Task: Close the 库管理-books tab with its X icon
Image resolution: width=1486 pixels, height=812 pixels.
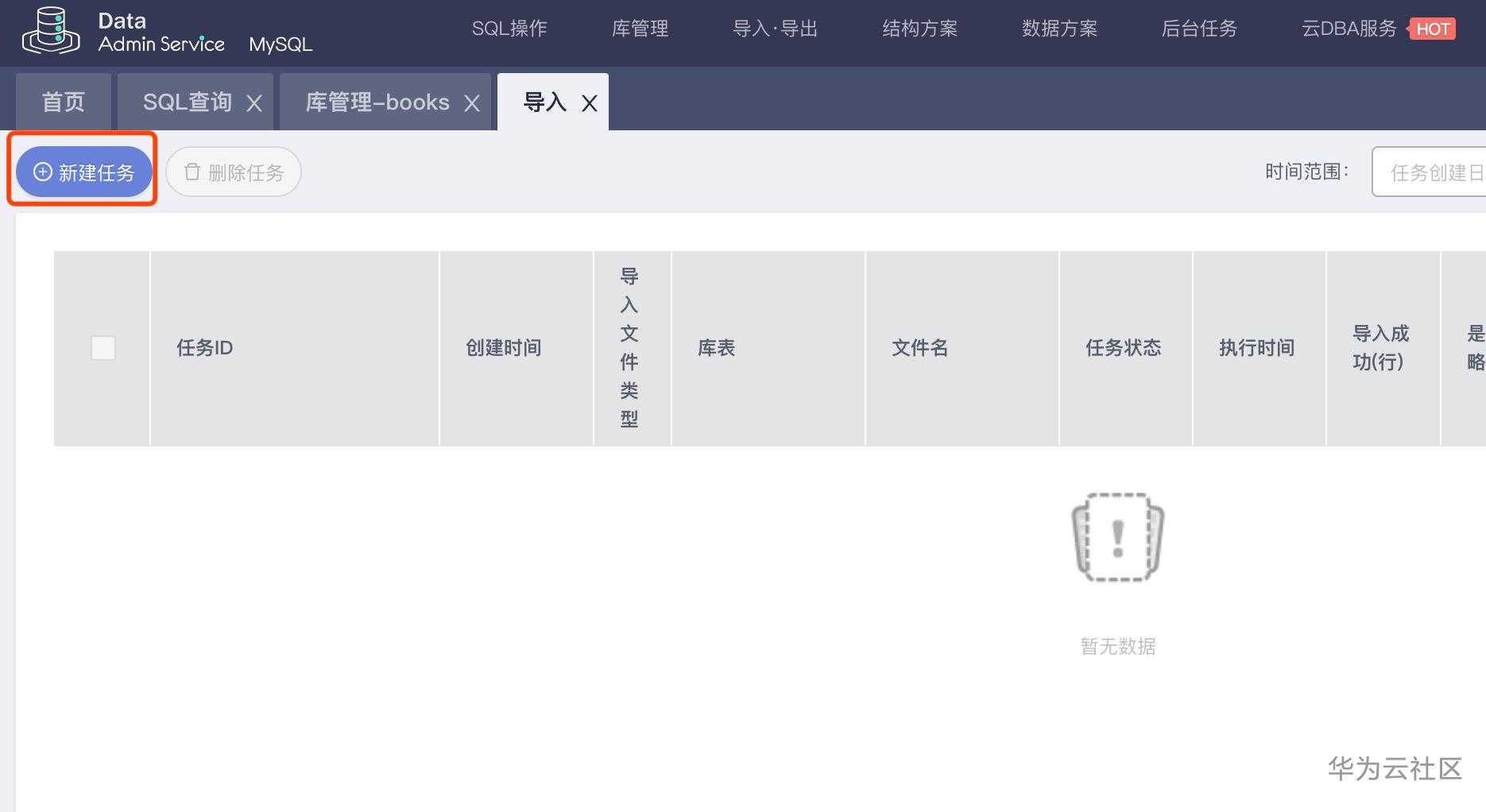Action: (472, 102)
